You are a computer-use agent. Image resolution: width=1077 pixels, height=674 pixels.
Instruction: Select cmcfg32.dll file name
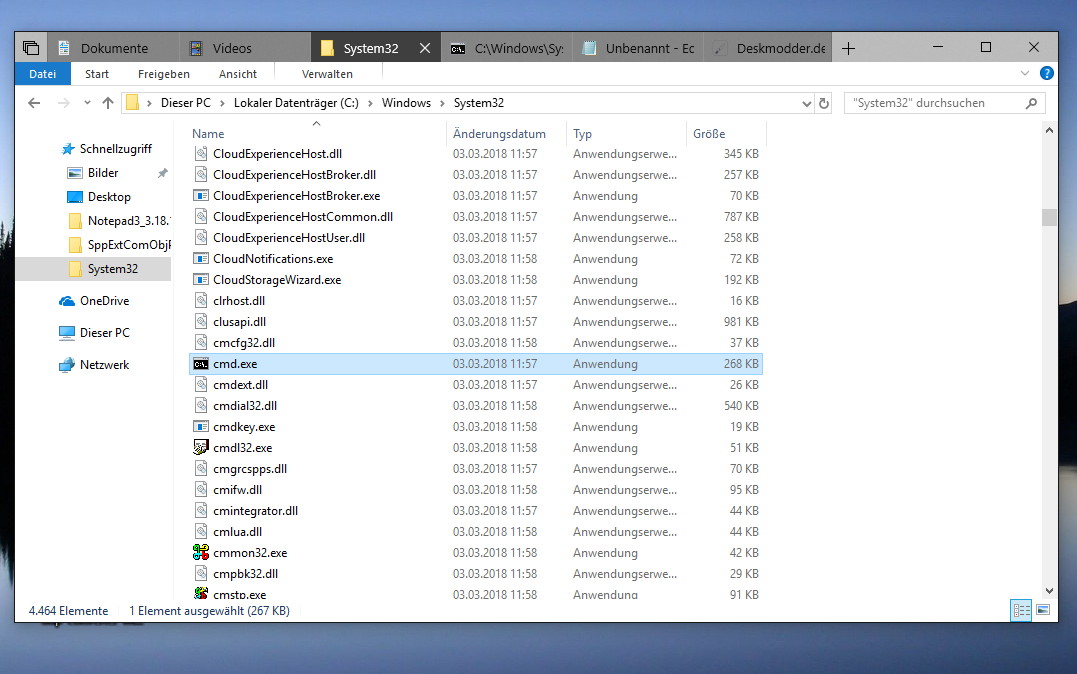pyautogui.click(x=244, y=343)
